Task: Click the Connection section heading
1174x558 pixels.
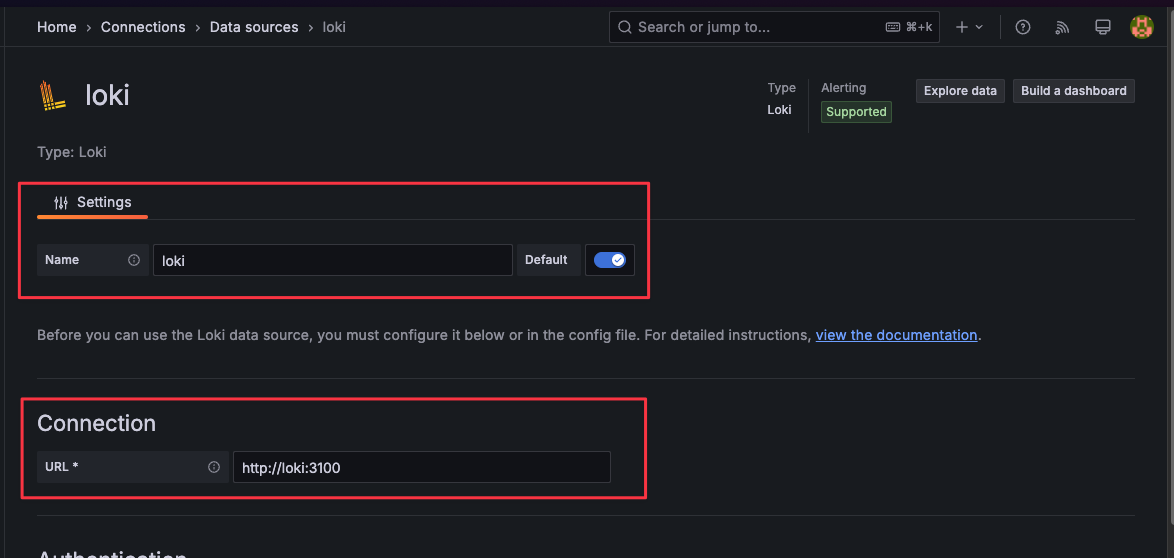Action: (x=97, y=423)
